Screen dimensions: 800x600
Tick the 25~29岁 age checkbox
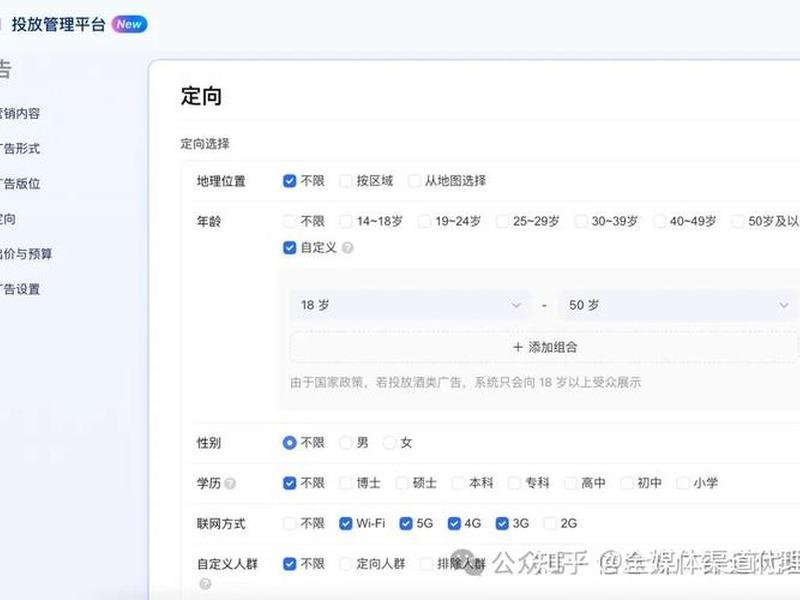502,221
